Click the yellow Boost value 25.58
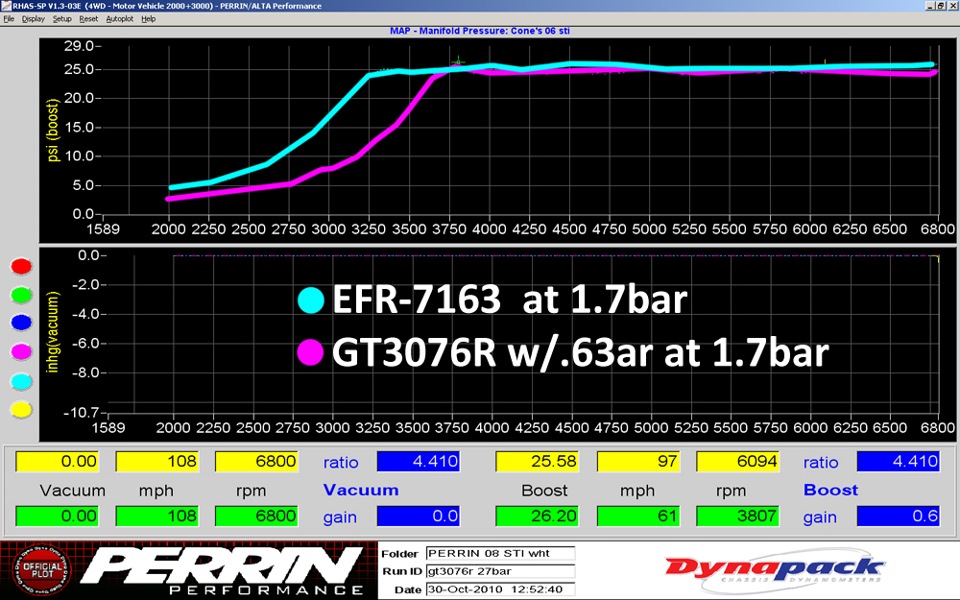This screenshot has width=960, height=600. [536, 462]
